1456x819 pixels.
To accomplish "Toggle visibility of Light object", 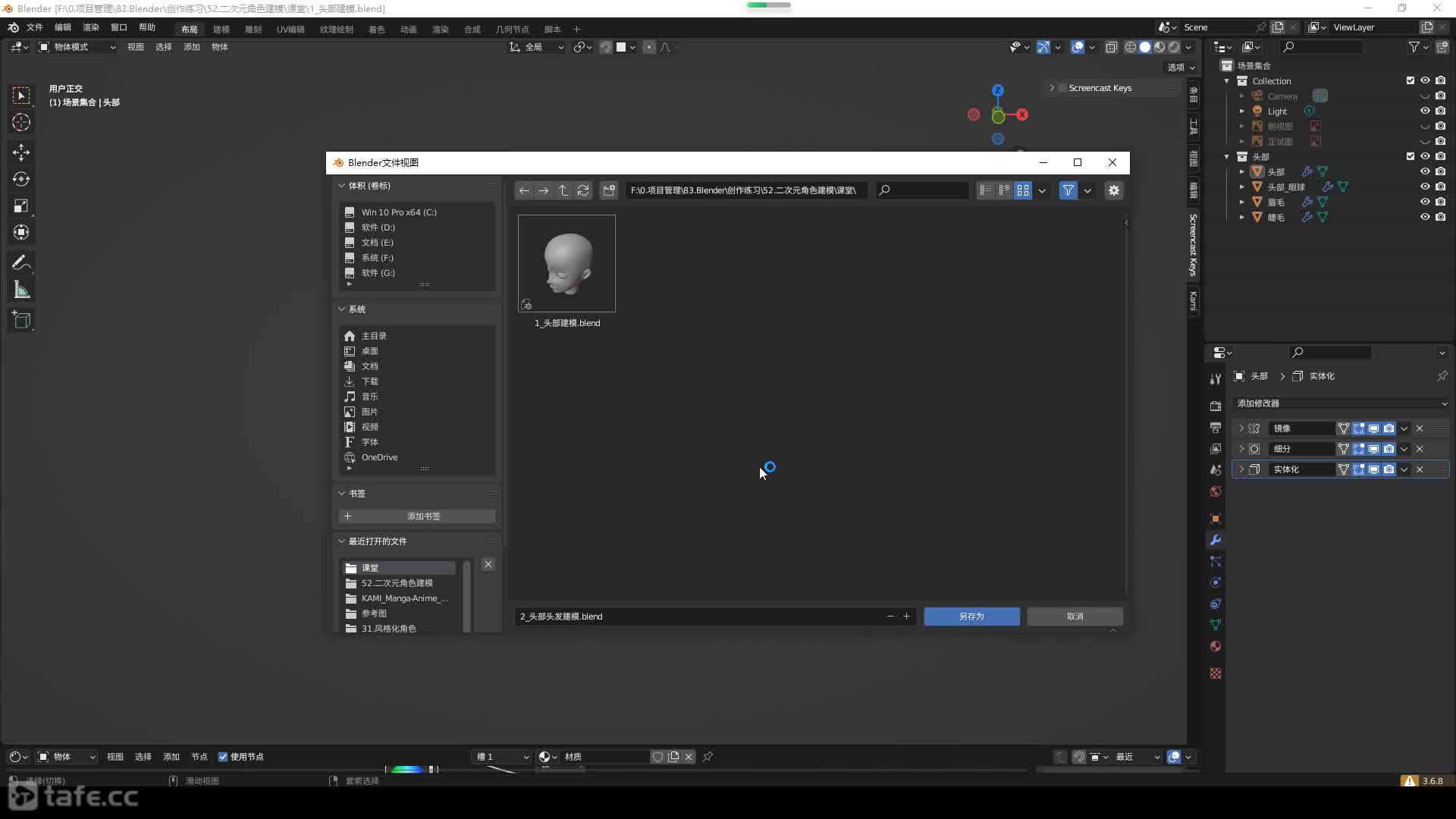I will pos(1425,111).
